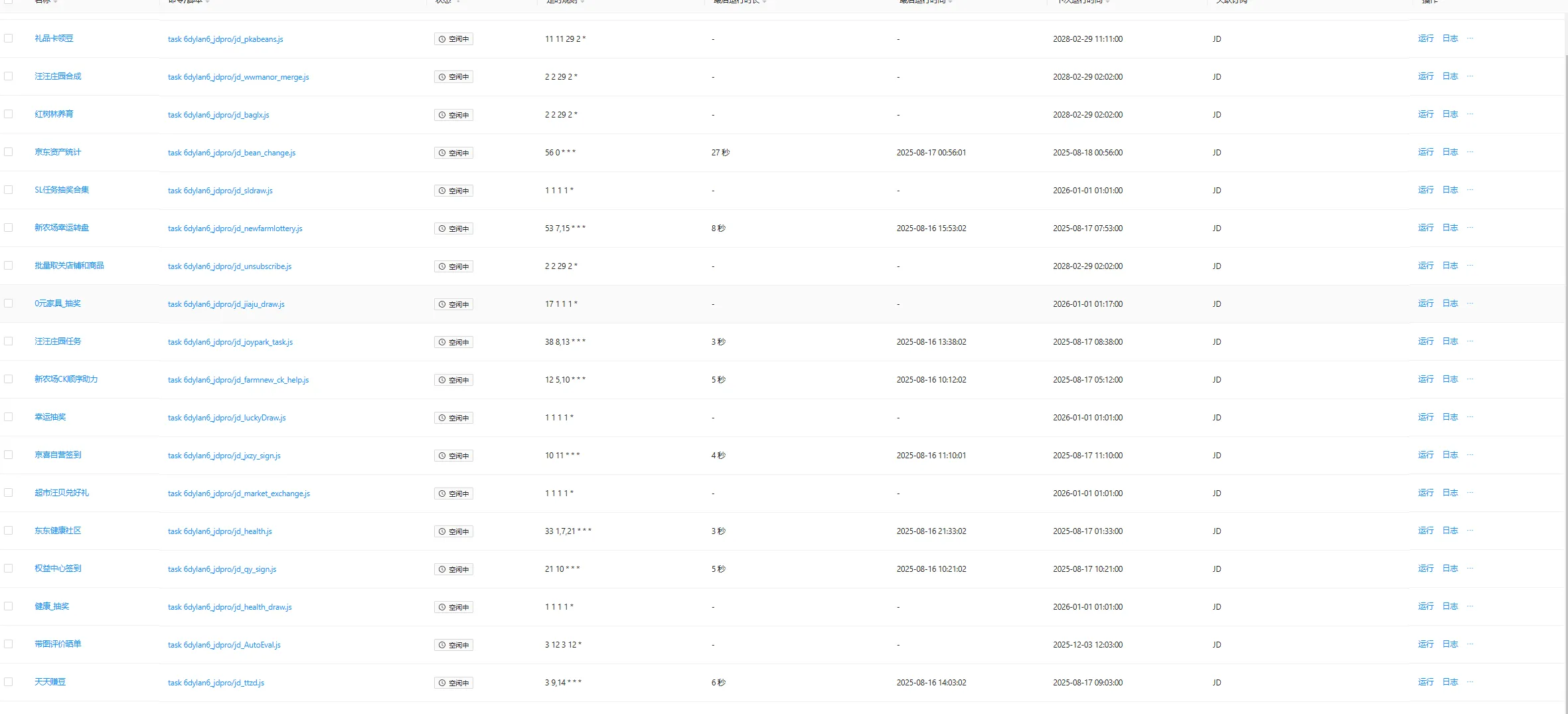Show more options for 健康_抽奖 row

pyautogui.click(x=1470, y=606)
